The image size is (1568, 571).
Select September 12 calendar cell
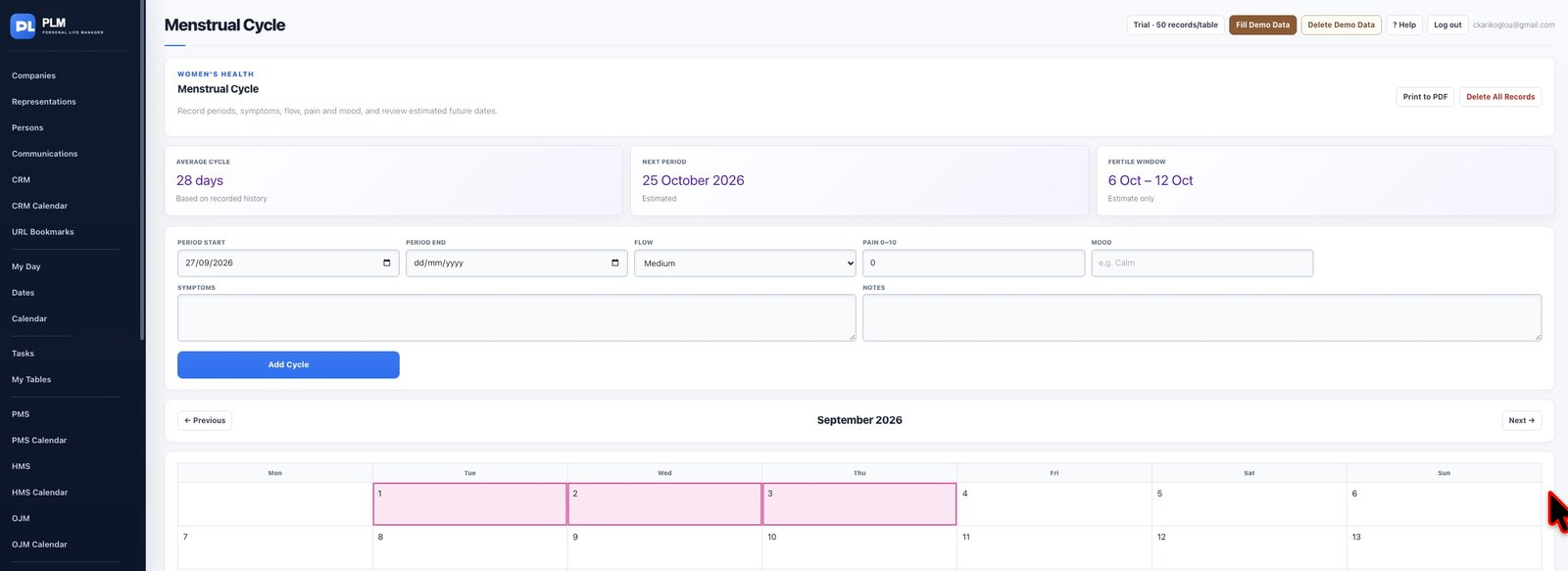tap(1249, 547)
